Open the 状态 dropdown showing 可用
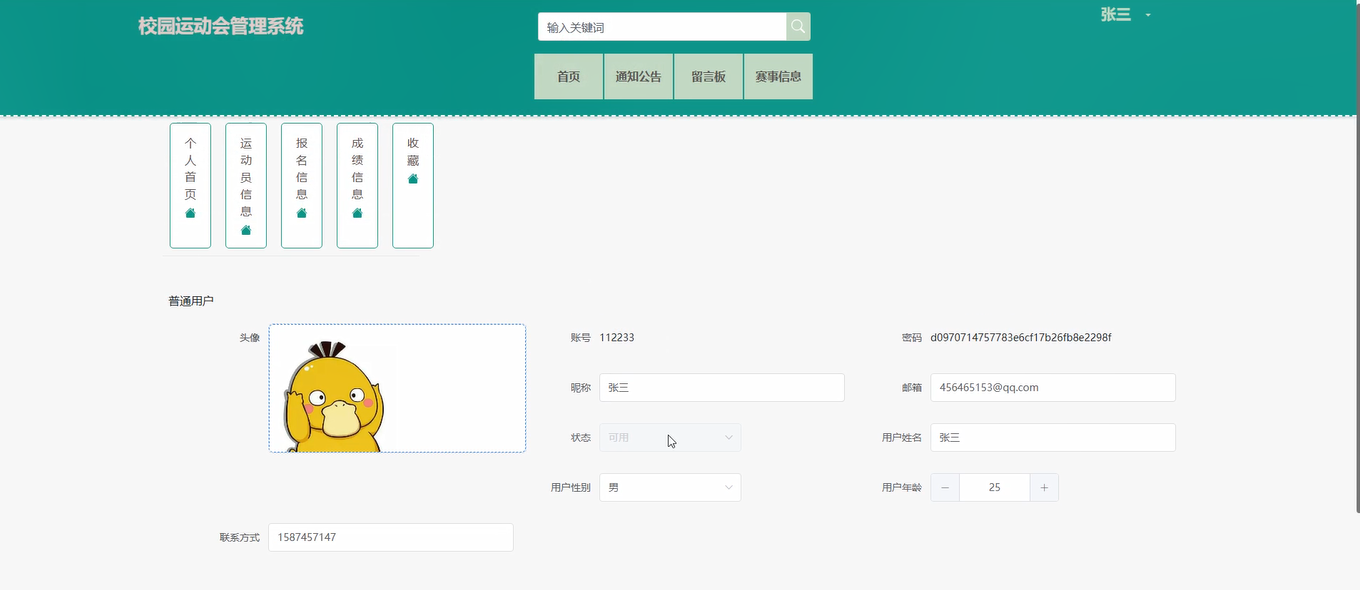 click(670, 437)
